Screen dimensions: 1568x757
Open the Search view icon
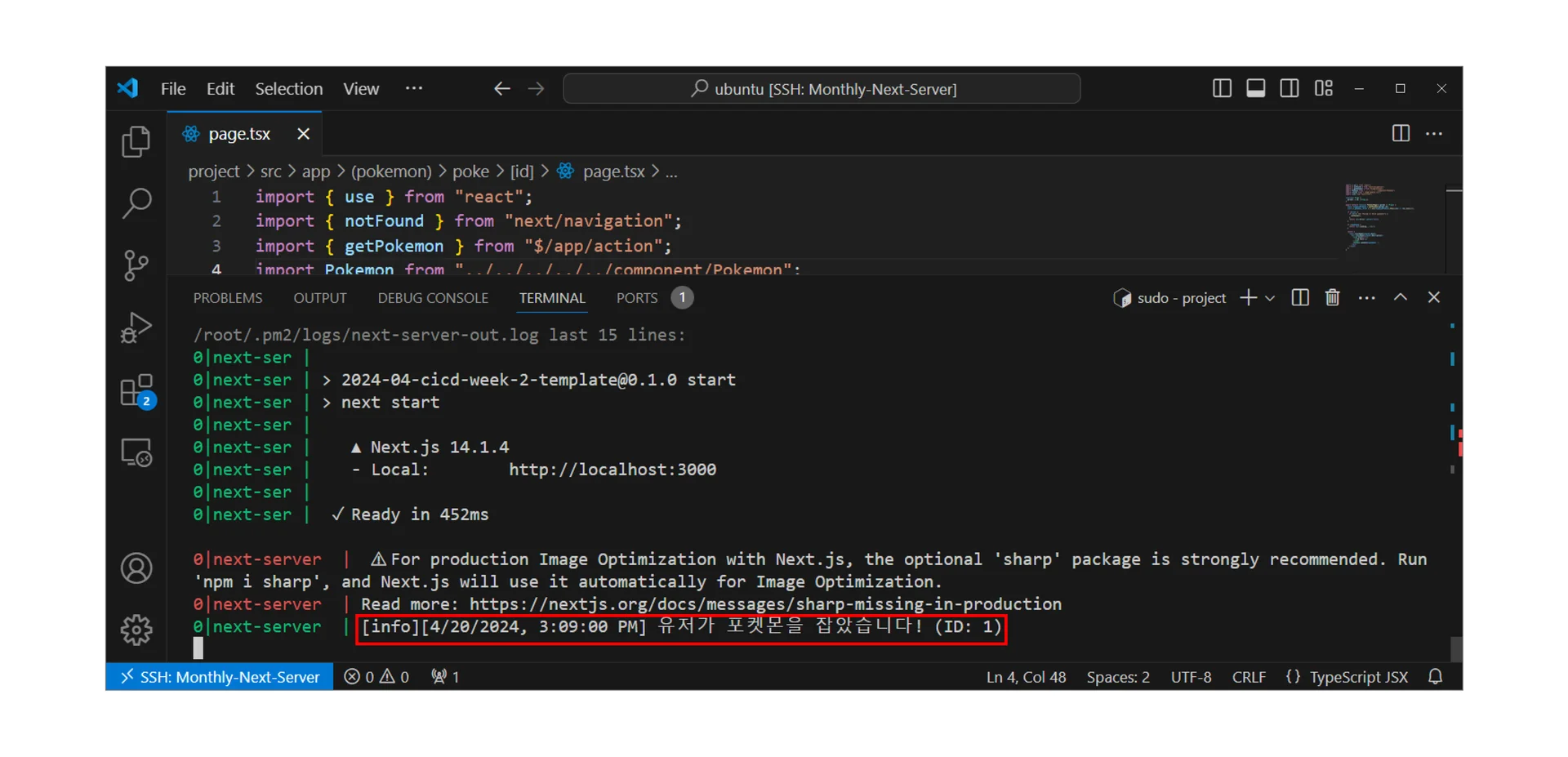coord(136,203)
